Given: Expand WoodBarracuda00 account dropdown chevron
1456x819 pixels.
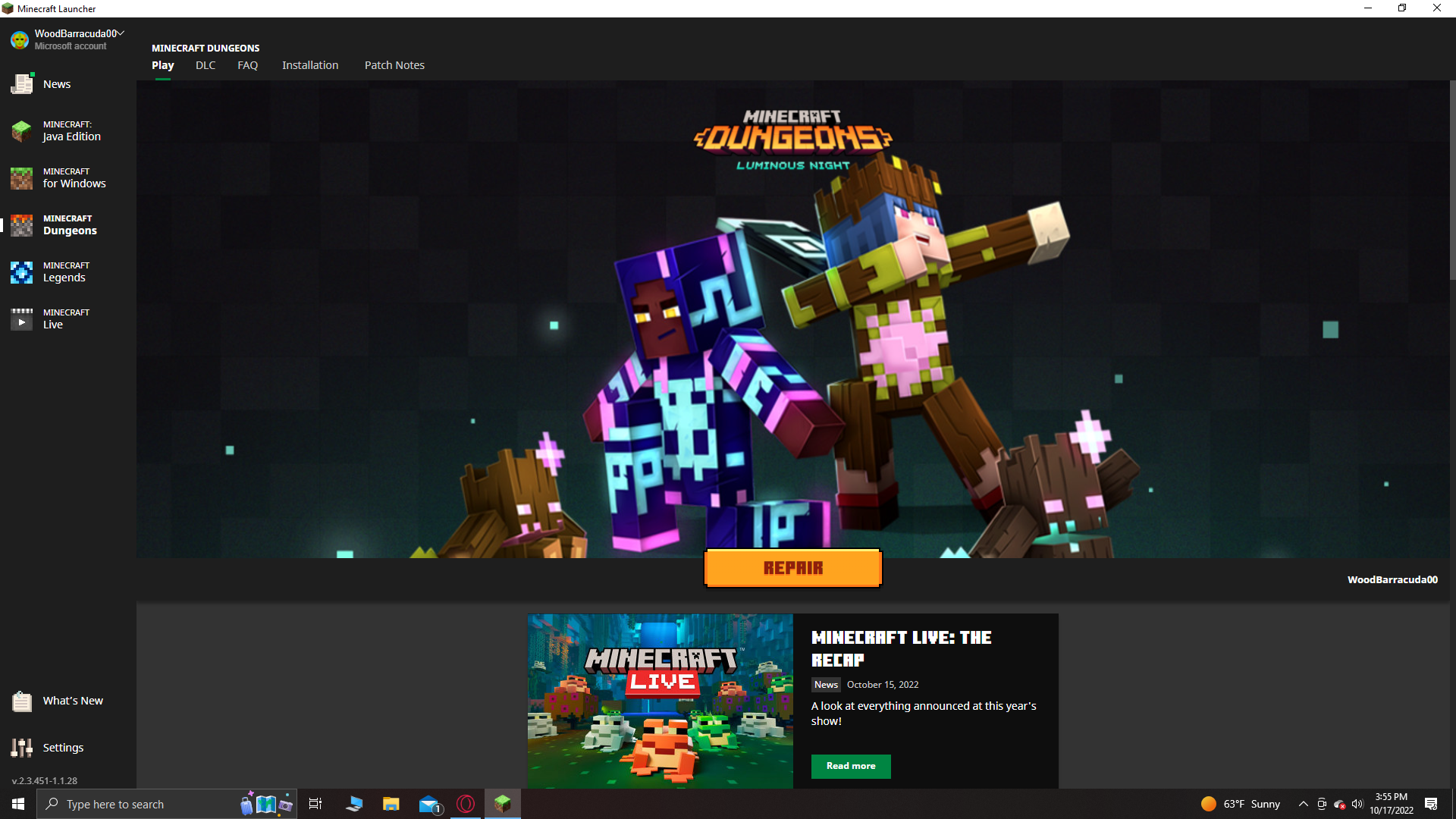Looking at the screenshot, I should [121, 33].
